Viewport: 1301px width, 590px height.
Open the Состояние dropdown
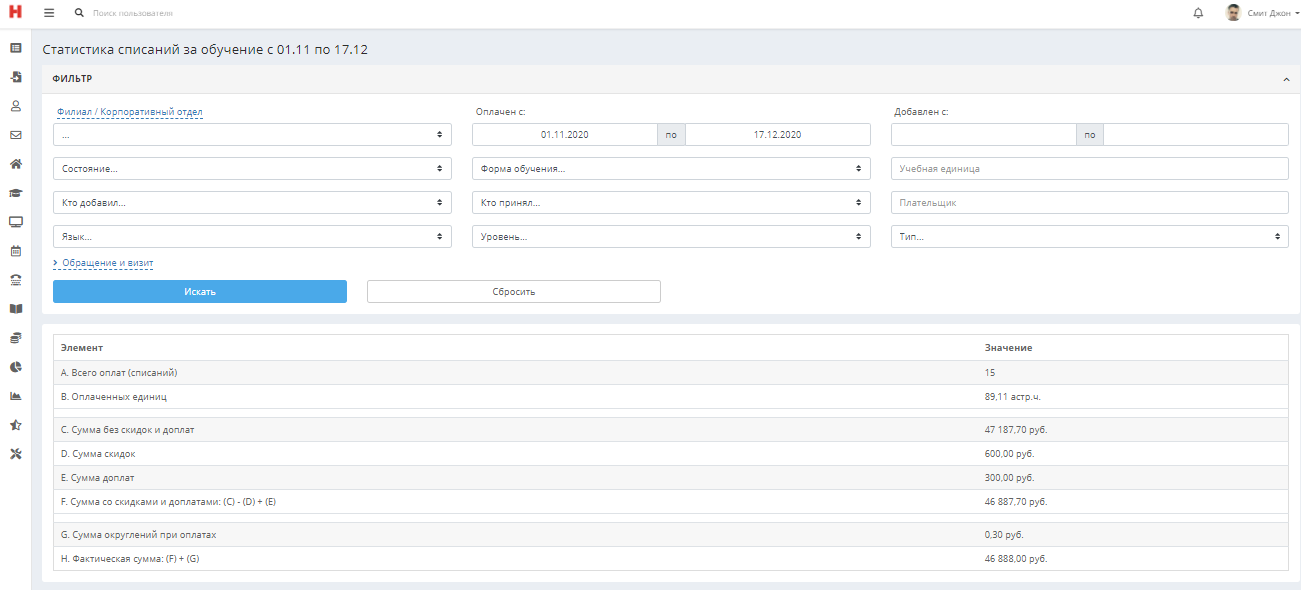click(252, 169)
